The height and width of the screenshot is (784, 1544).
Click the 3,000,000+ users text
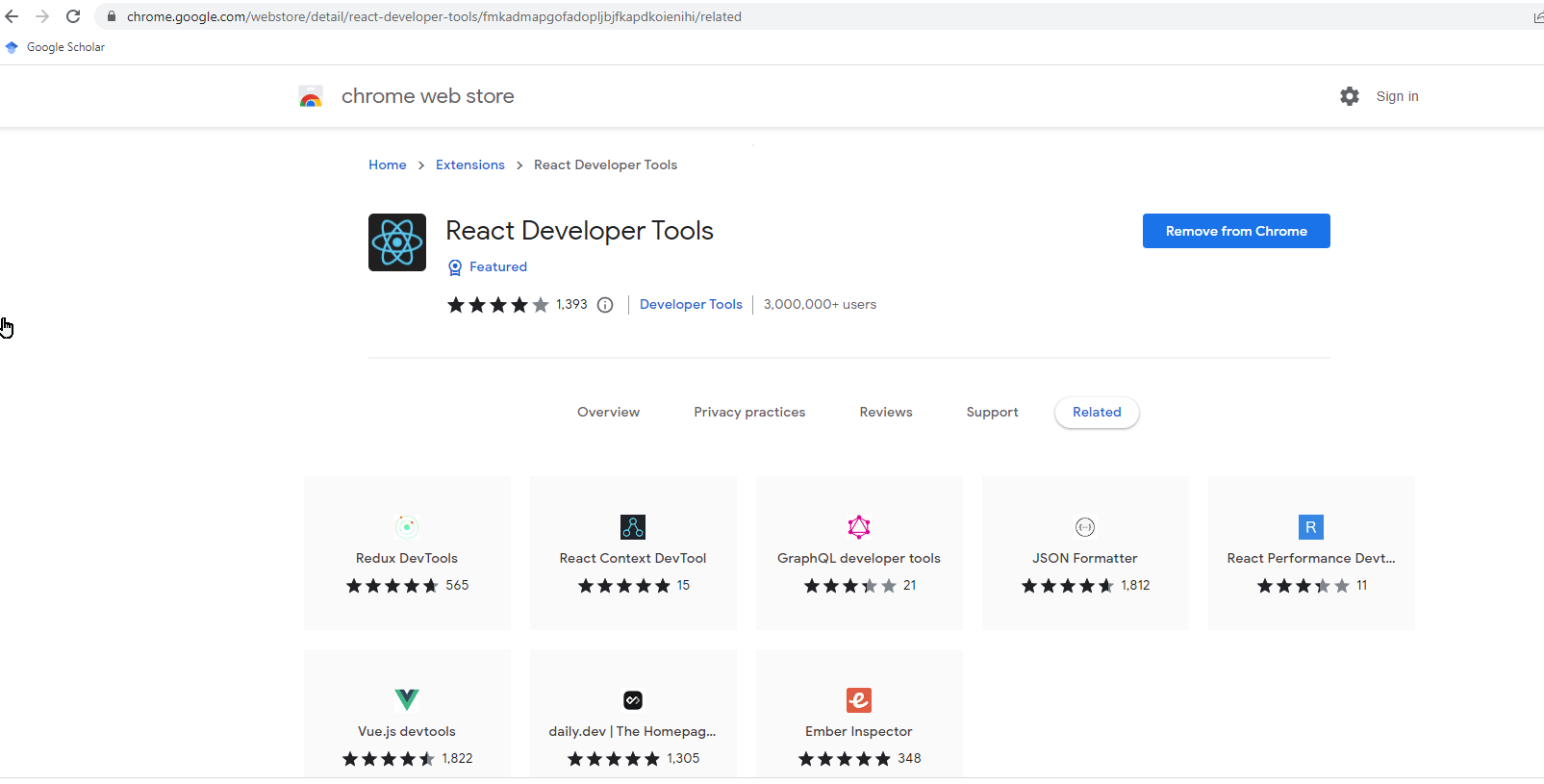point(820,304)
